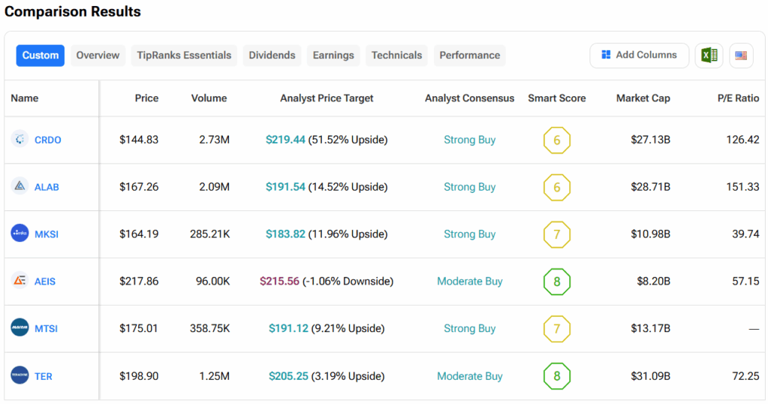Click AEIS Moderate Buy consensus link
768x404 pixels.
(x=469, y=281)
